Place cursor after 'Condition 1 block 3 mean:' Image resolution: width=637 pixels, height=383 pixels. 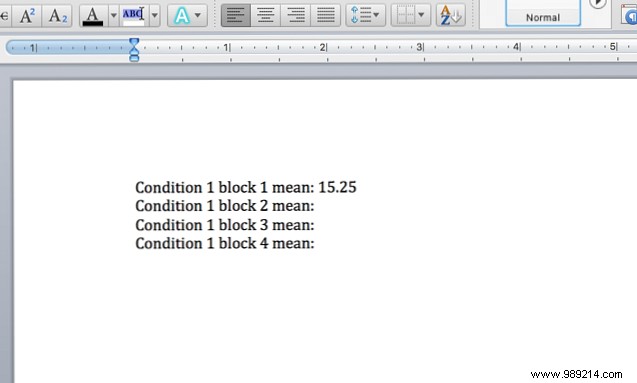315,225
